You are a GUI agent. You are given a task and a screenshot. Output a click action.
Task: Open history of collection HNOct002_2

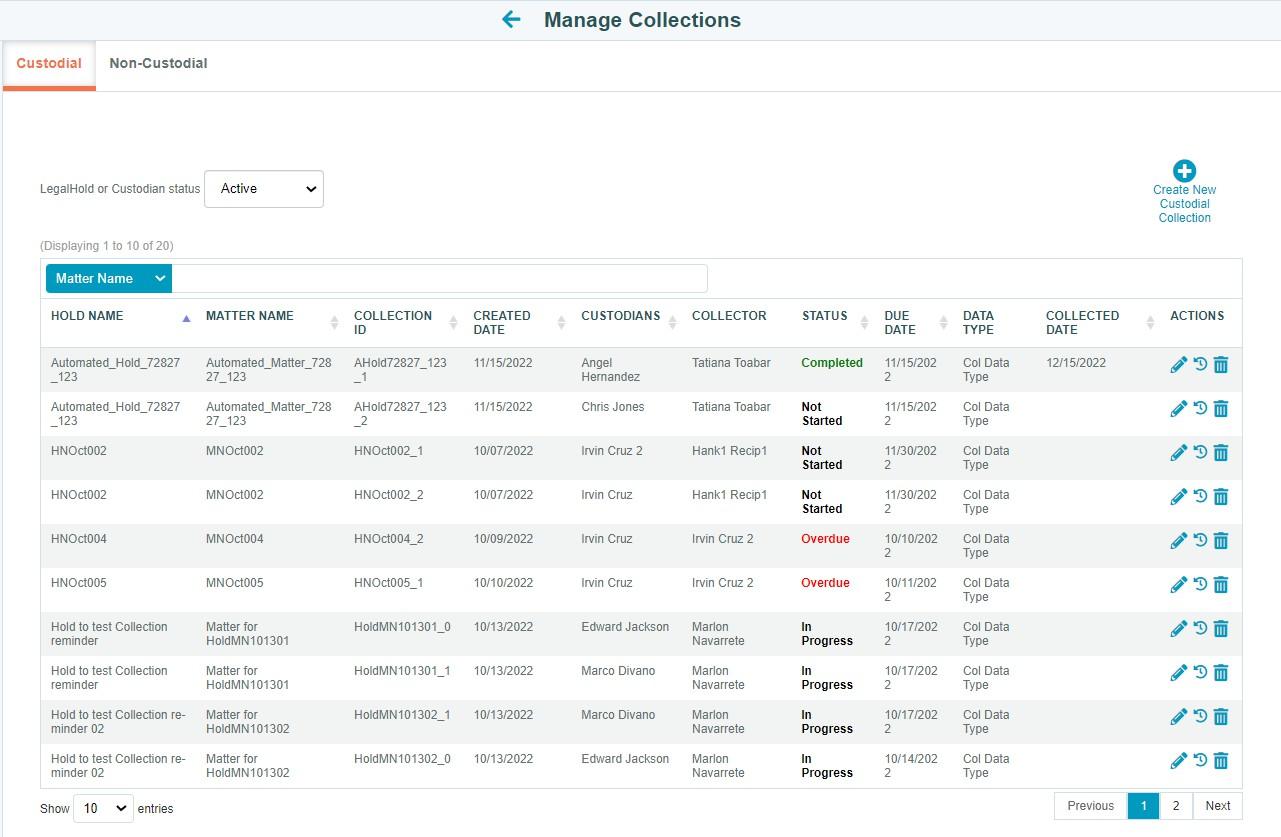1200,497
